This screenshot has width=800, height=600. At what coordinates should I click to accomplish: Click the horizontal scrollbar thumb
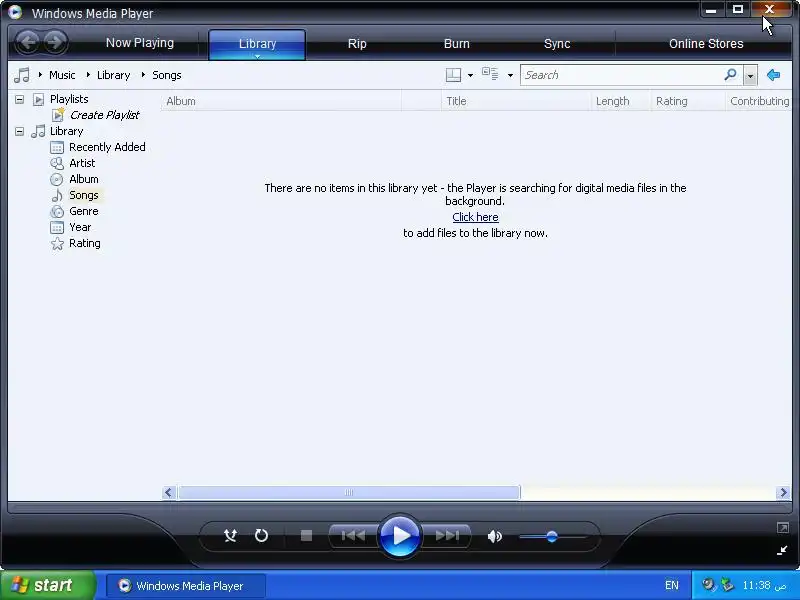coord(349,492)
